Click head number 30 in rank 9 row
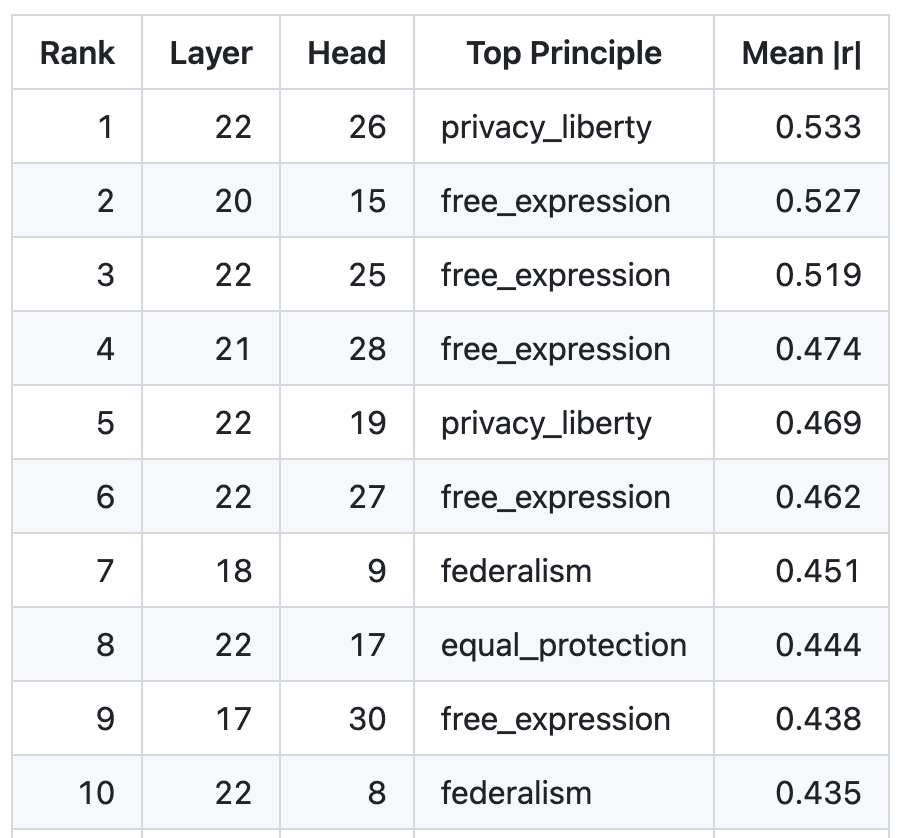This screenshot has height=838, width=902. pyautogui.click(x=367, y=719)
